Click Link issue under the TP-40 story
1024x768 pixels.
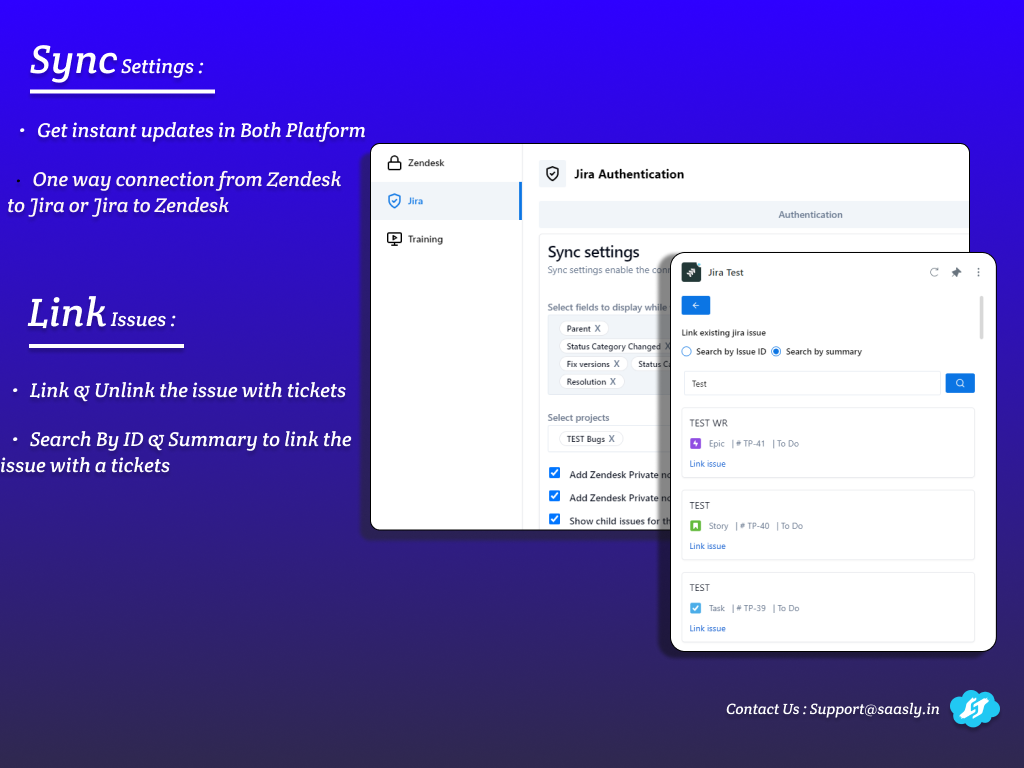[x=707, y=546]
